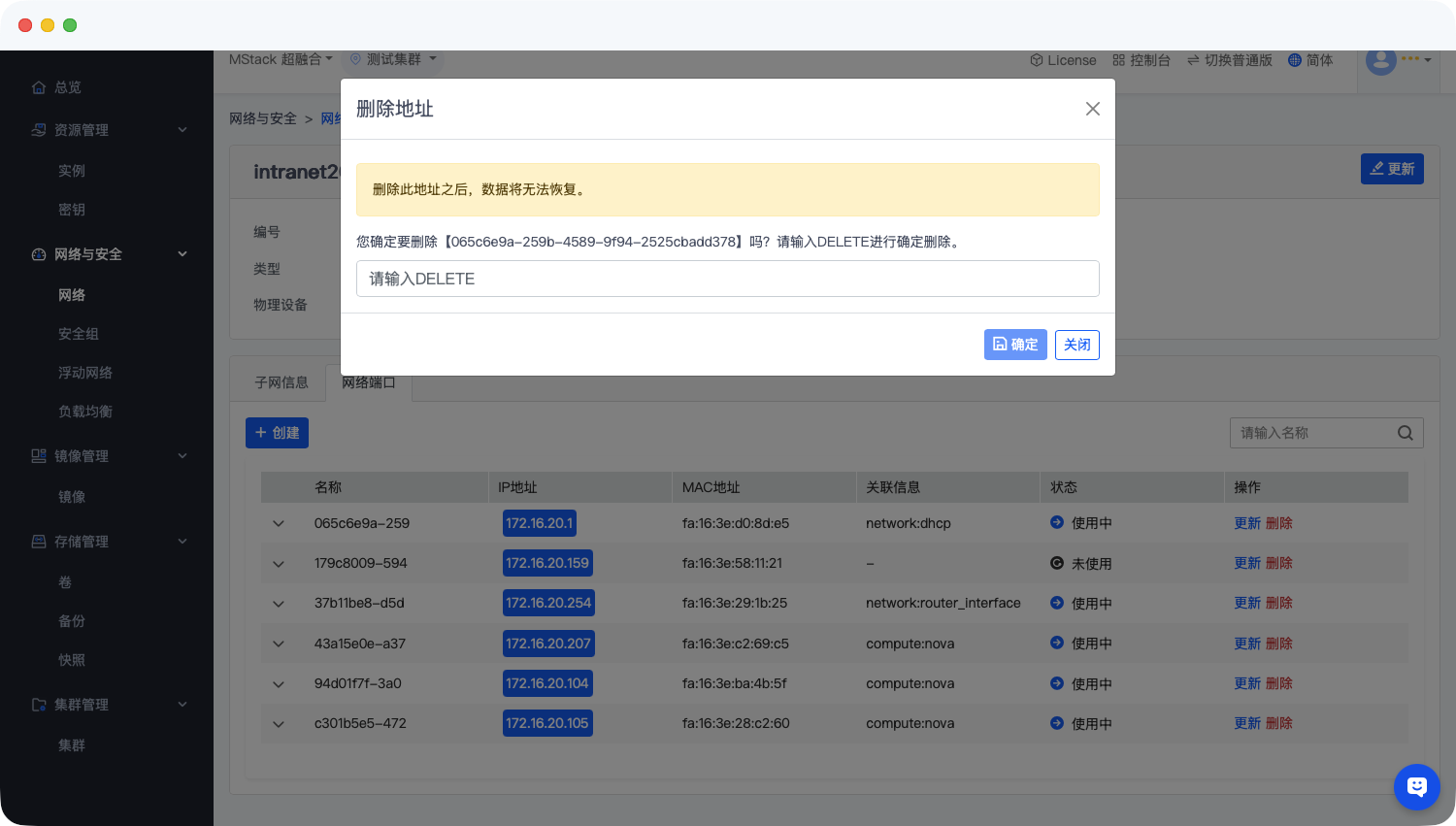The image size is (1456, 826).
Task: Open the 测试集群 cluster dropdown
Action: click(x=394, y=60)
